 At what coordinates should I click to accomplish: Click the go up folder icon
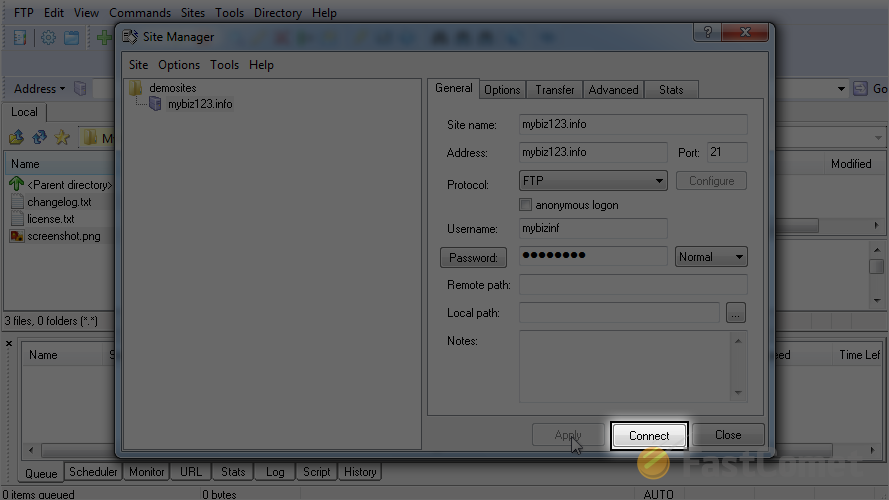(17, 137)
